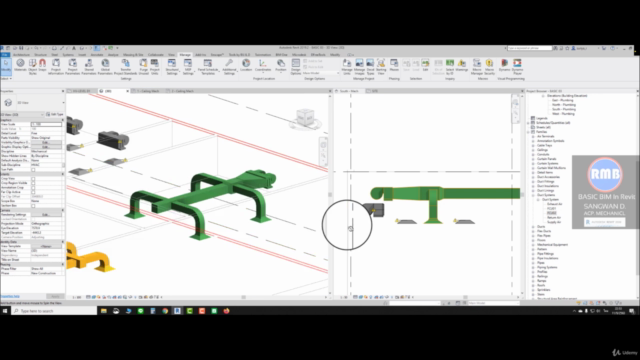
Task: Click Select by ID
Action: (x=449, y=67)
